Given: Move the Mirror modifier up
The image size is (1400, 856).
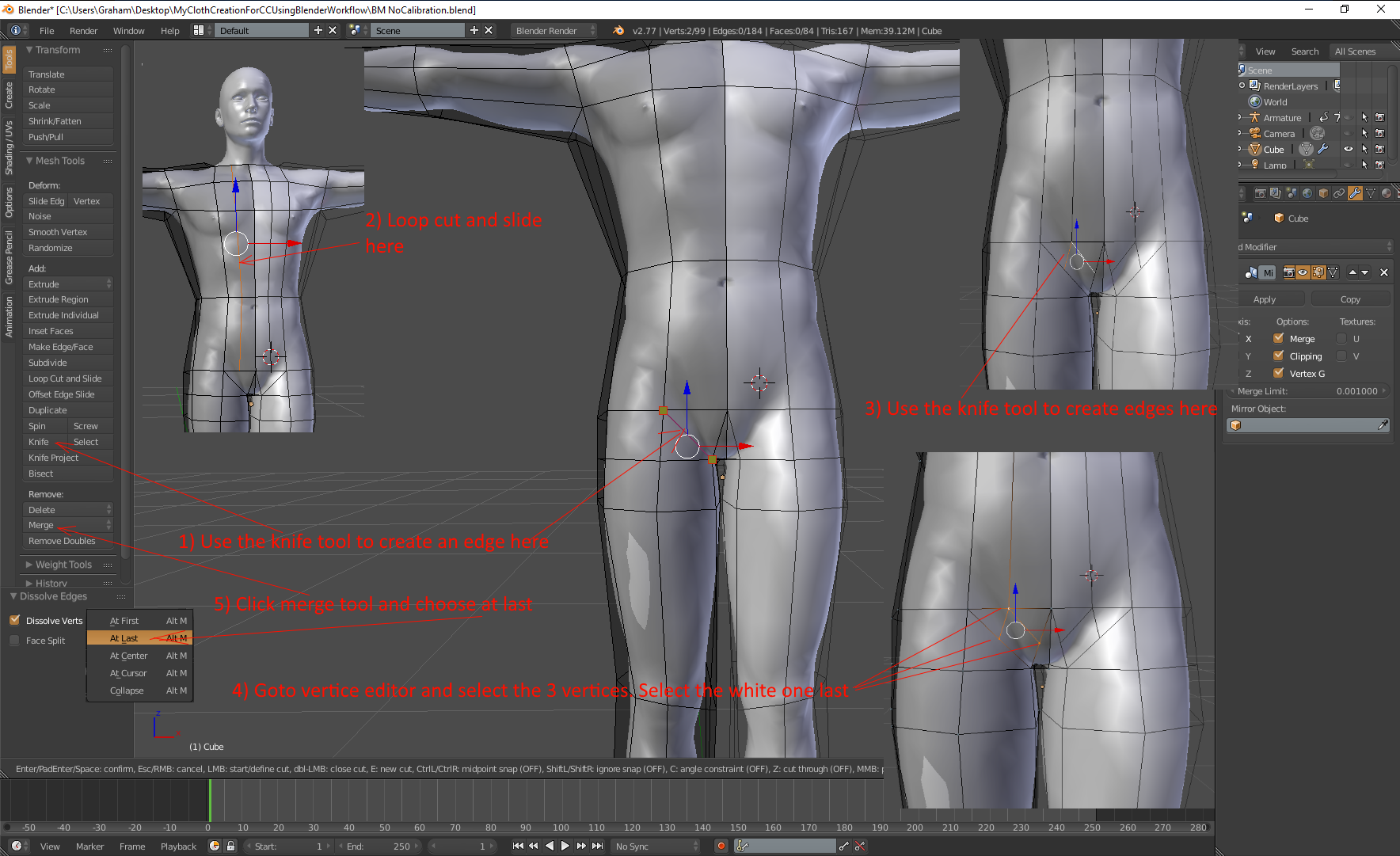Looking at the screenshot, I should point(1352,272).
